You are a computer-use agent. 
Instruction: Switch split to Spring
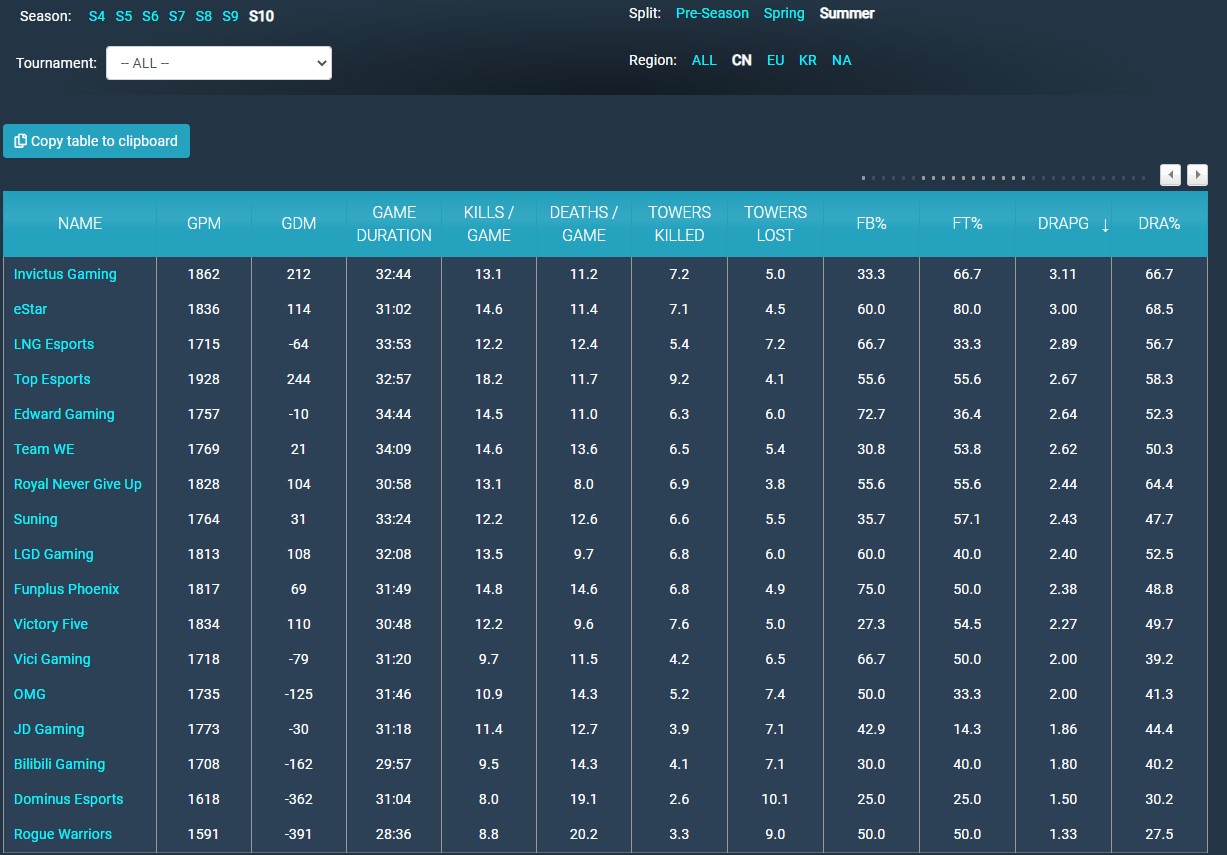(784, 13)
